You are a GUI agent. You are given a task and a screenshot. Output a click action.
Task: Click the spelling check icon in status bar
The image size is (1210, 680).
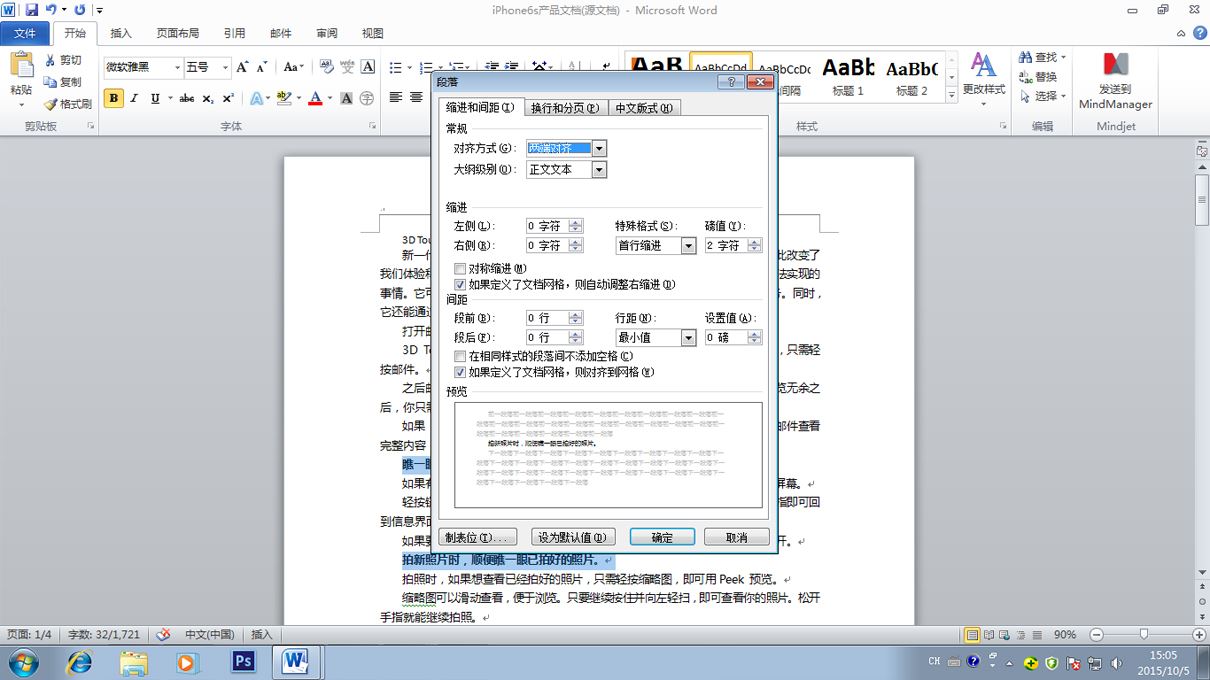(164, 634)
